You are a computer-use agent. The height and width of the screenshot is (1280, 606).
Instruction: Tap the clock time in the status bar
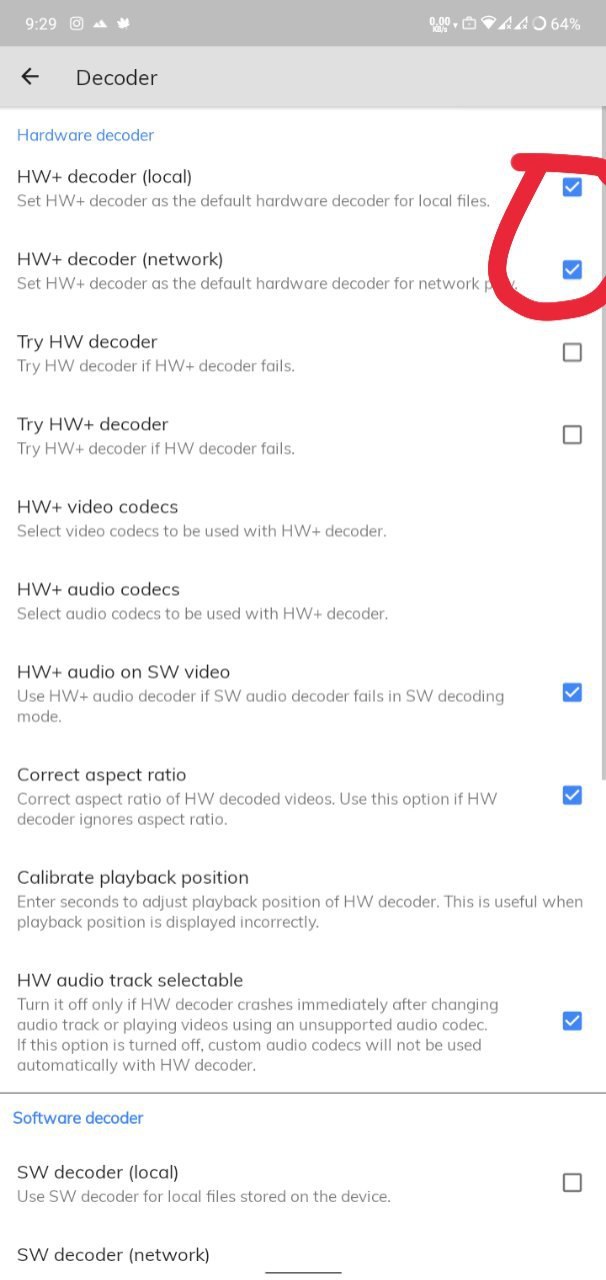pos(41,23)
